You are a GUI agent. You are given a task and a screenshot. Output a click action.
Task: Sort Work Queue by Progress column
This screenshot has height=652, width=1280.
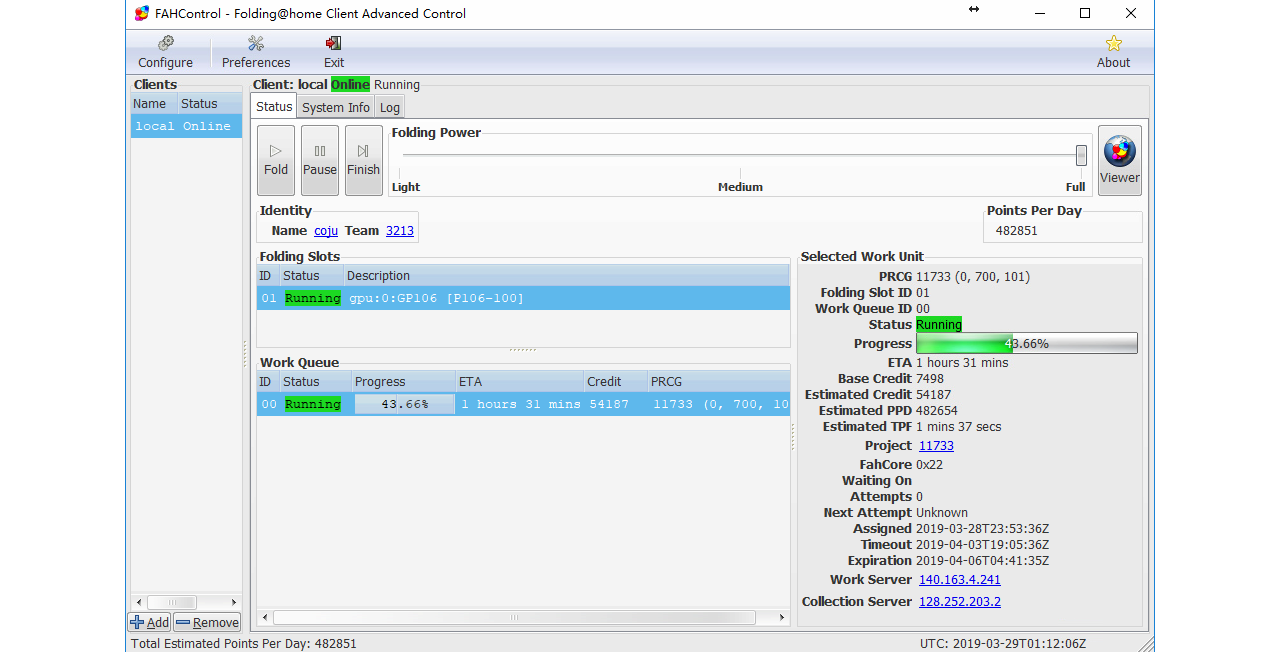coord(405,382)
